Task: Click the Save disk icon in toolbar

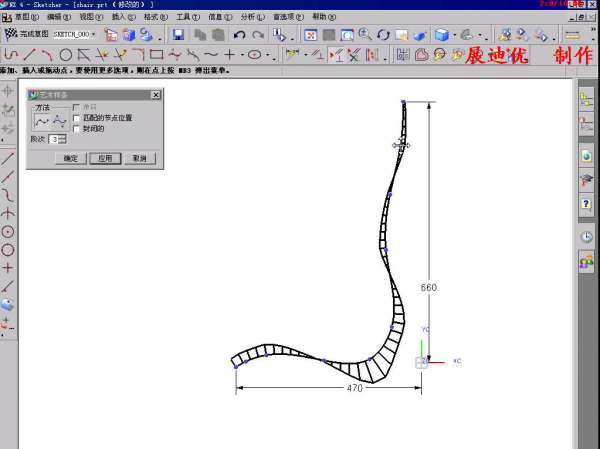Action: (x=178, y=35)
